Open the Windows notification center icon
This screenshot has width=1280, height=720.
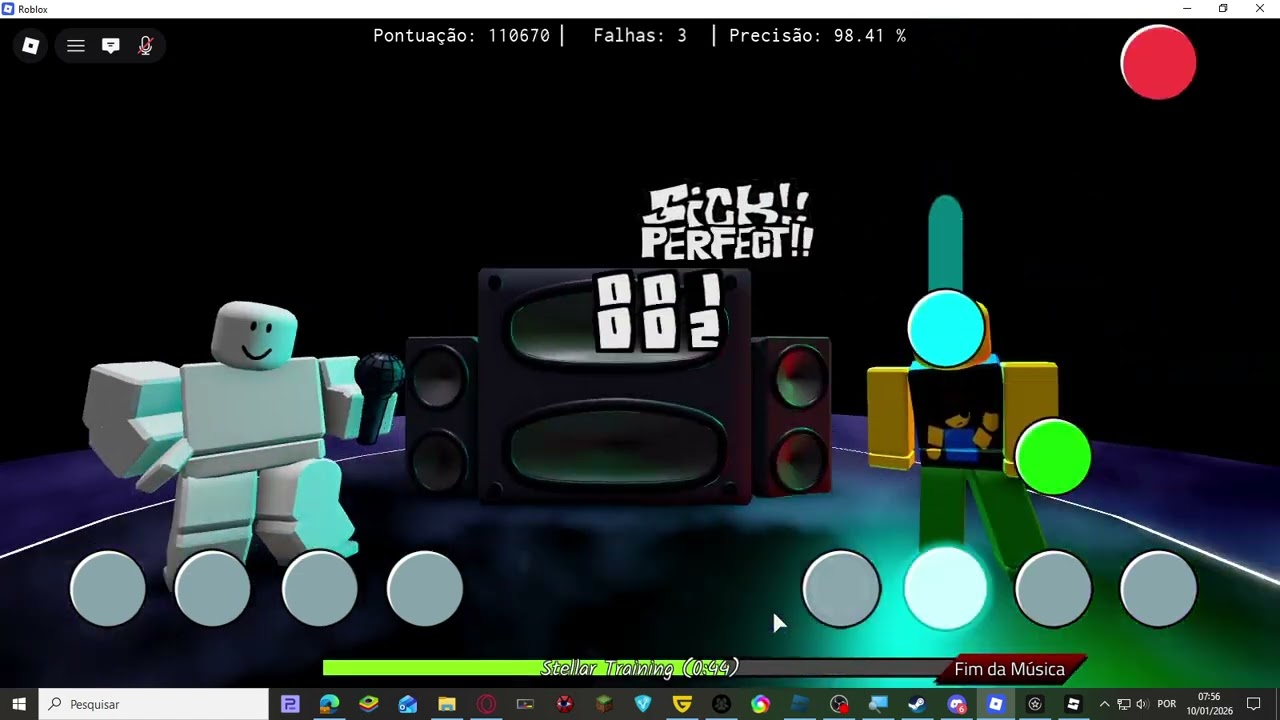(x=1253, y=704)
